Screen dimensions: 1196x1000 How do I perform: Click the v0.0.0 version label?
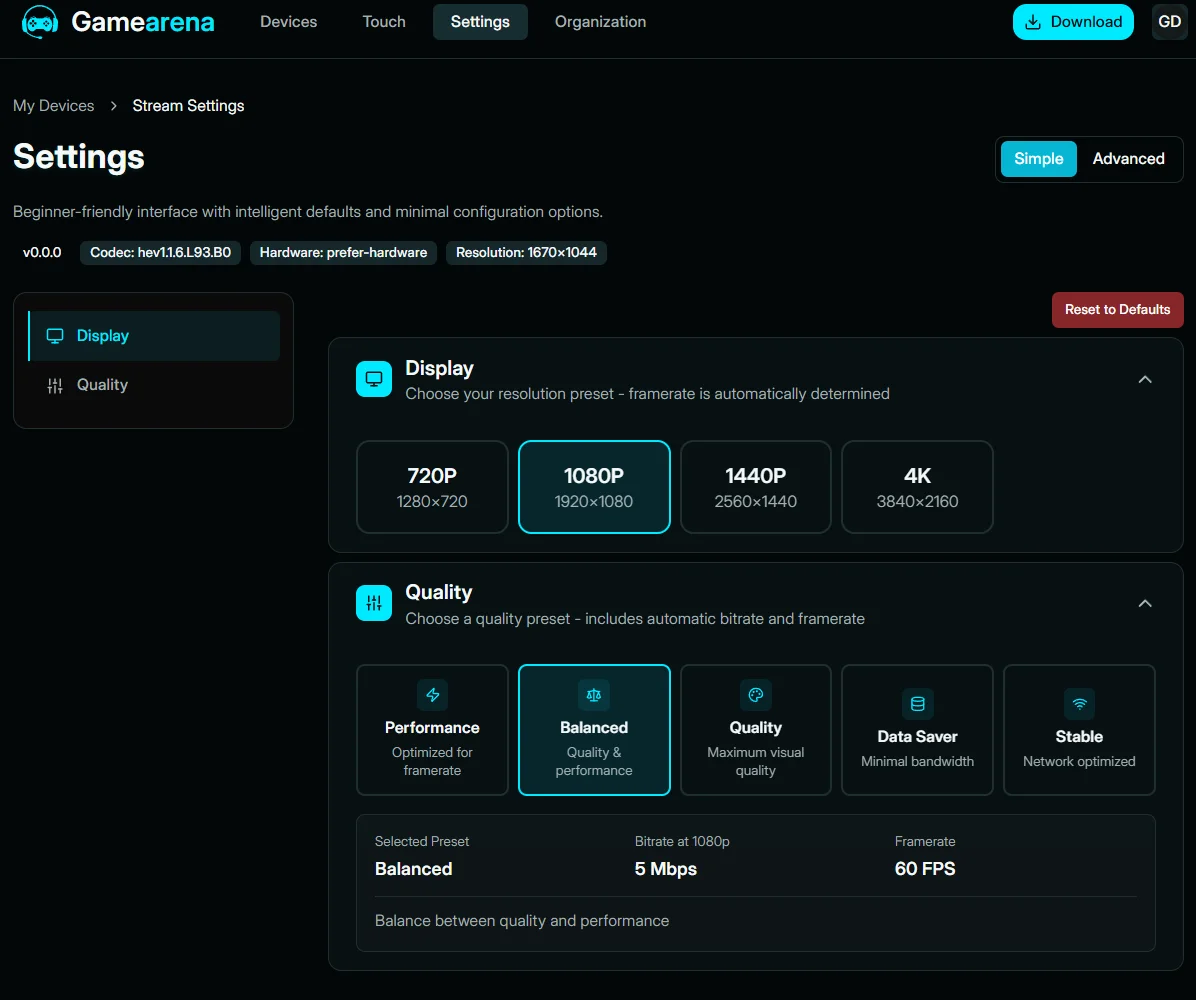point(42,252)
